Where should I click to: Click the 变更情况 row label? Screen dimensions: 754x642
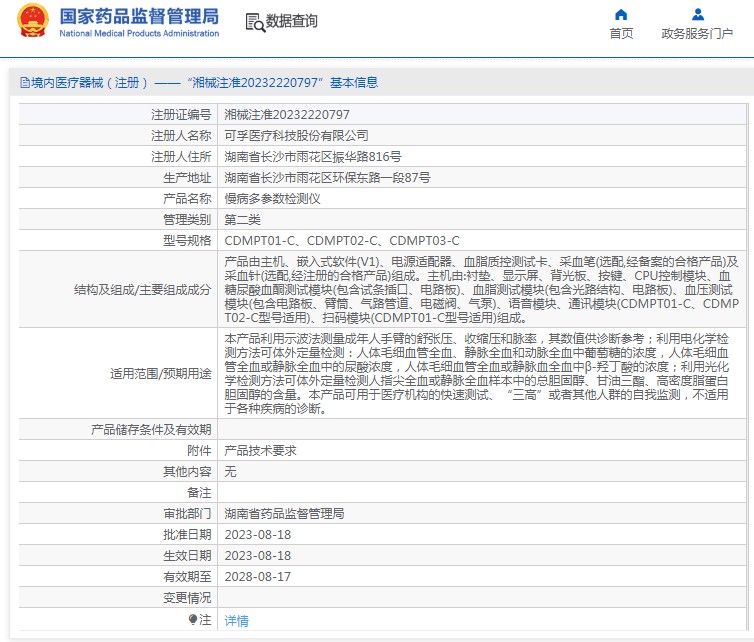pyautogui.click(x=187, y=598)
